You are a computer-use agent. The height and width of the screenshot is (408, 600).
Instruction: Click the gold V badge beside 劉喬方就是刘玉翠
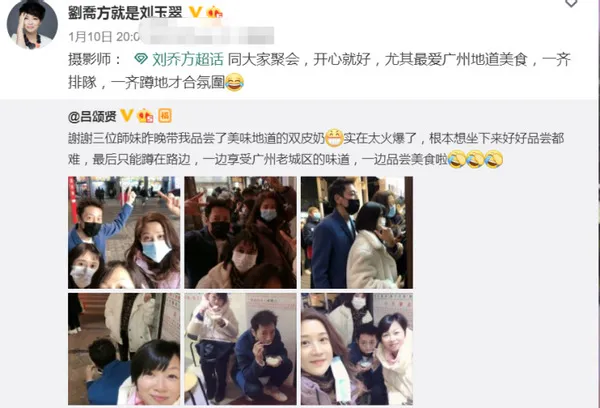tap(195, 12)
